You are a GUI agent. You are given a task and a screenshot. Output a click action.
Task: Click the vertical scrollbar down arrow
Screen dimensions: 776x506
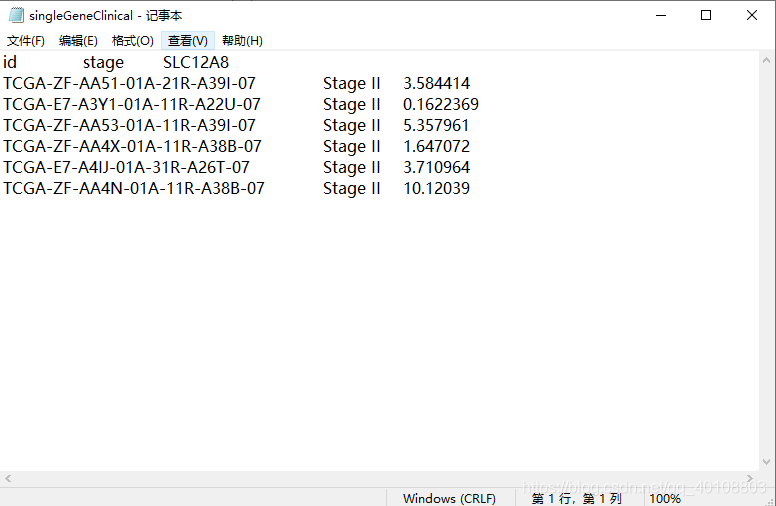(767, 462)
